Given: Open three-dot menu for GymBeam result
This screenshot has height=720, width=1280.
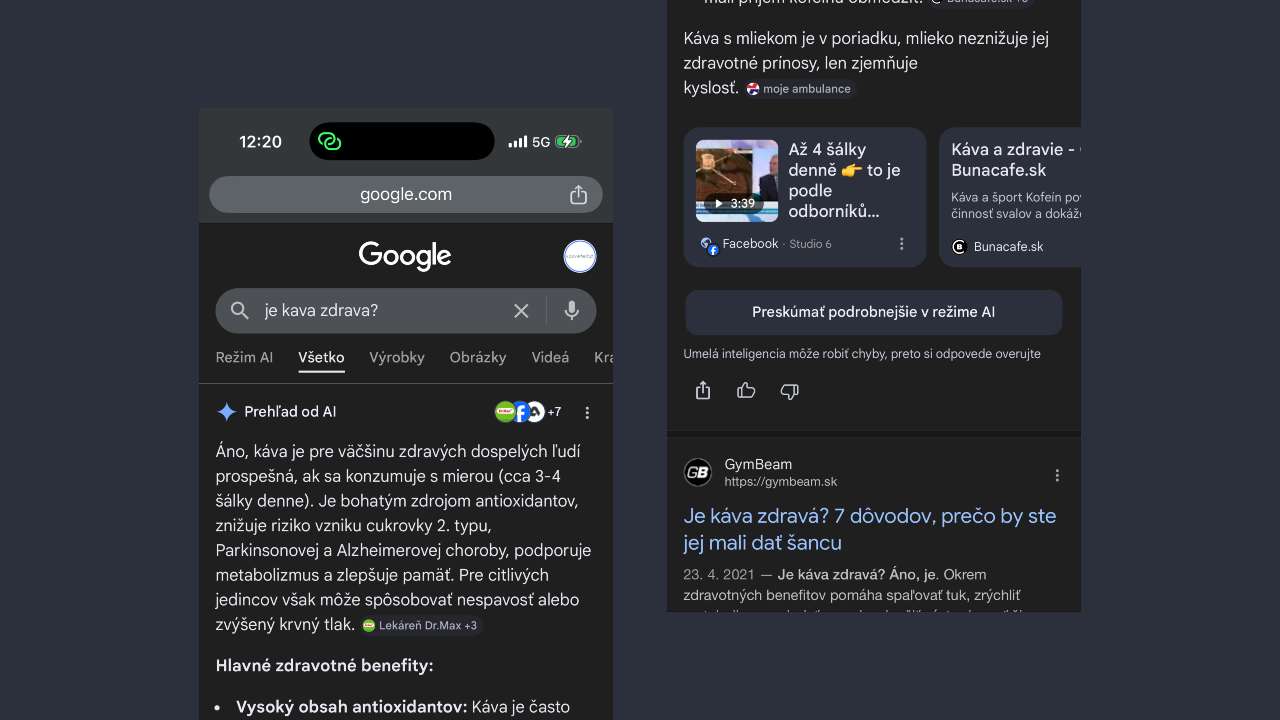Looking at the screenshot, I should tap(1057, 475).
